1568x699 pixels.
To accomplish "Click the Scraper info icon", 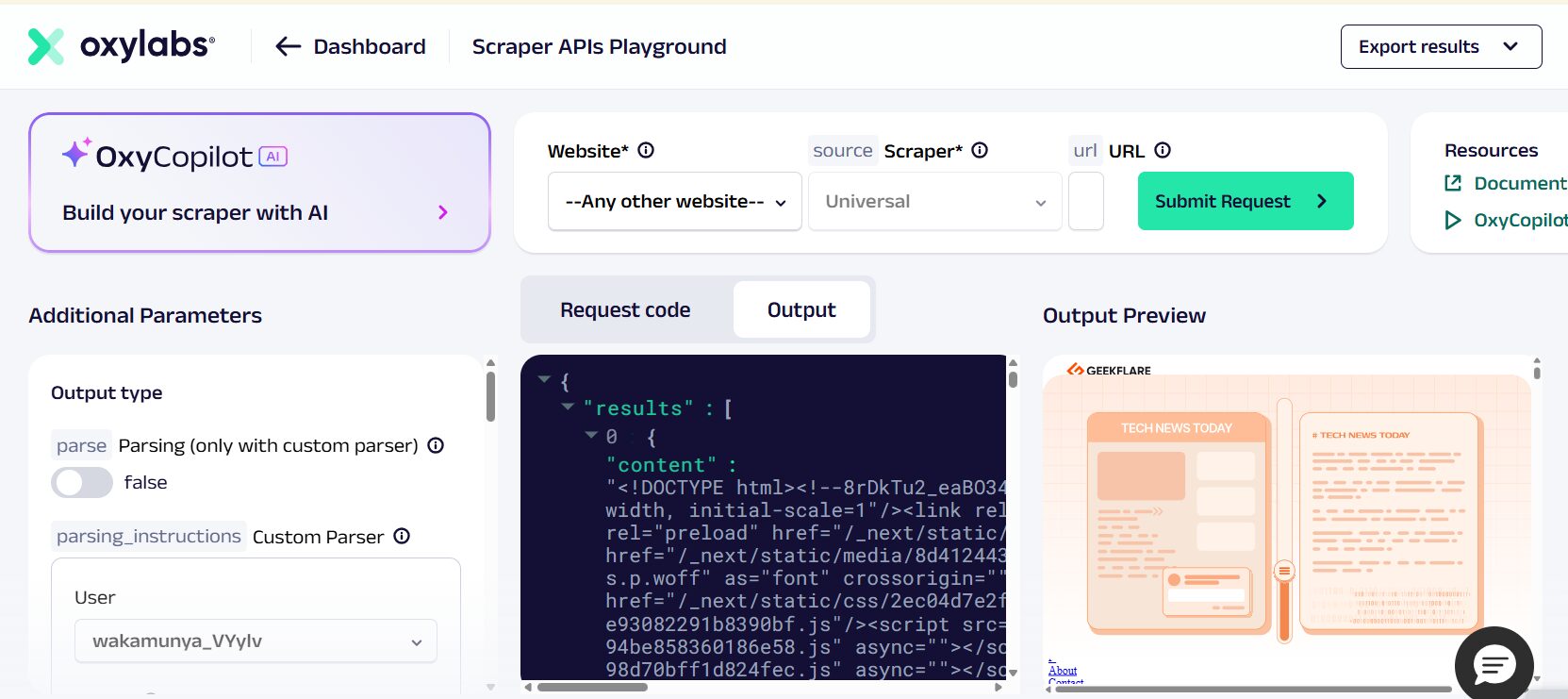I will pyautogui.click(x=980, y=150).
